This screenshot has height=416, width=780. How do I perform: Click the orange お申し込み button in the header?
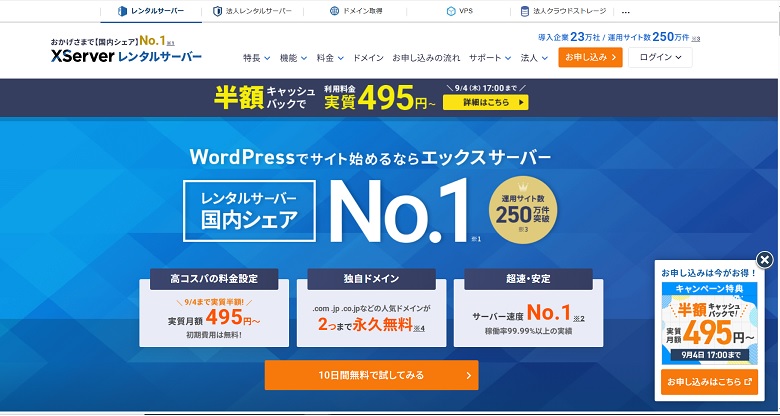(590, 57)
